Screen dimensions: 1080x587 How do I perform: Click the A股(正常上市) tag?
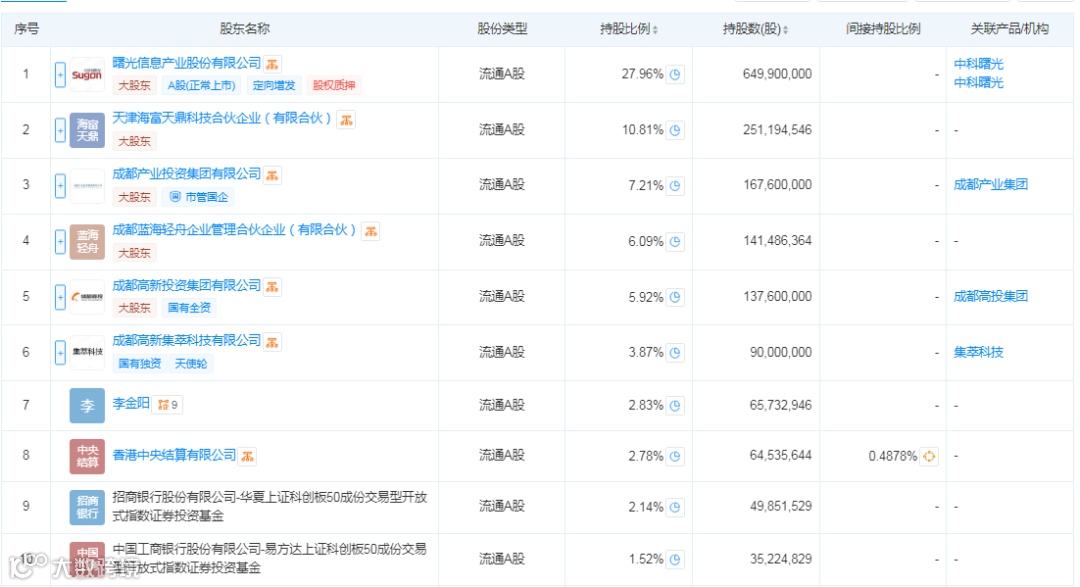pos(202,85)
